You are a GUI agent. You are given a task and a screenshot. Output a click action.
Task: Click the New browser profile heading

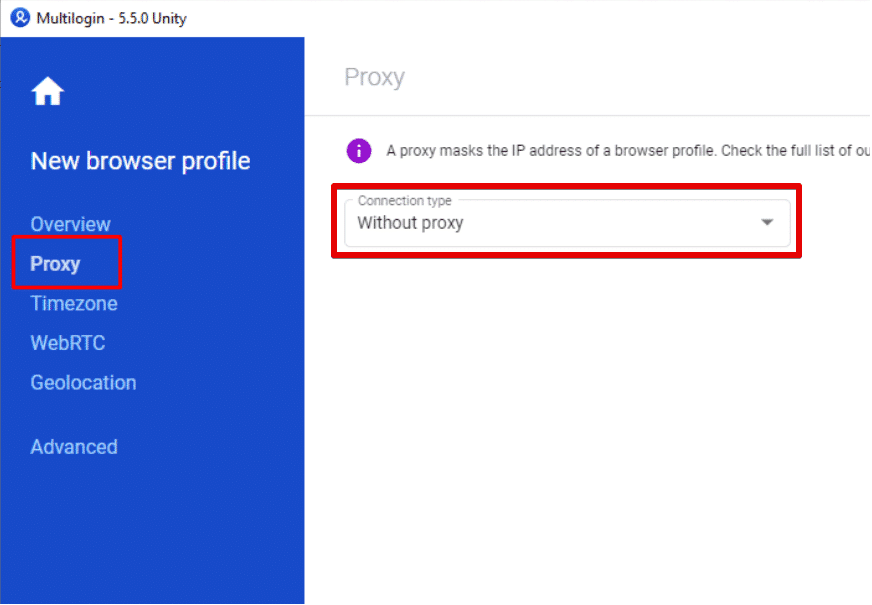(x=140, y=161)
